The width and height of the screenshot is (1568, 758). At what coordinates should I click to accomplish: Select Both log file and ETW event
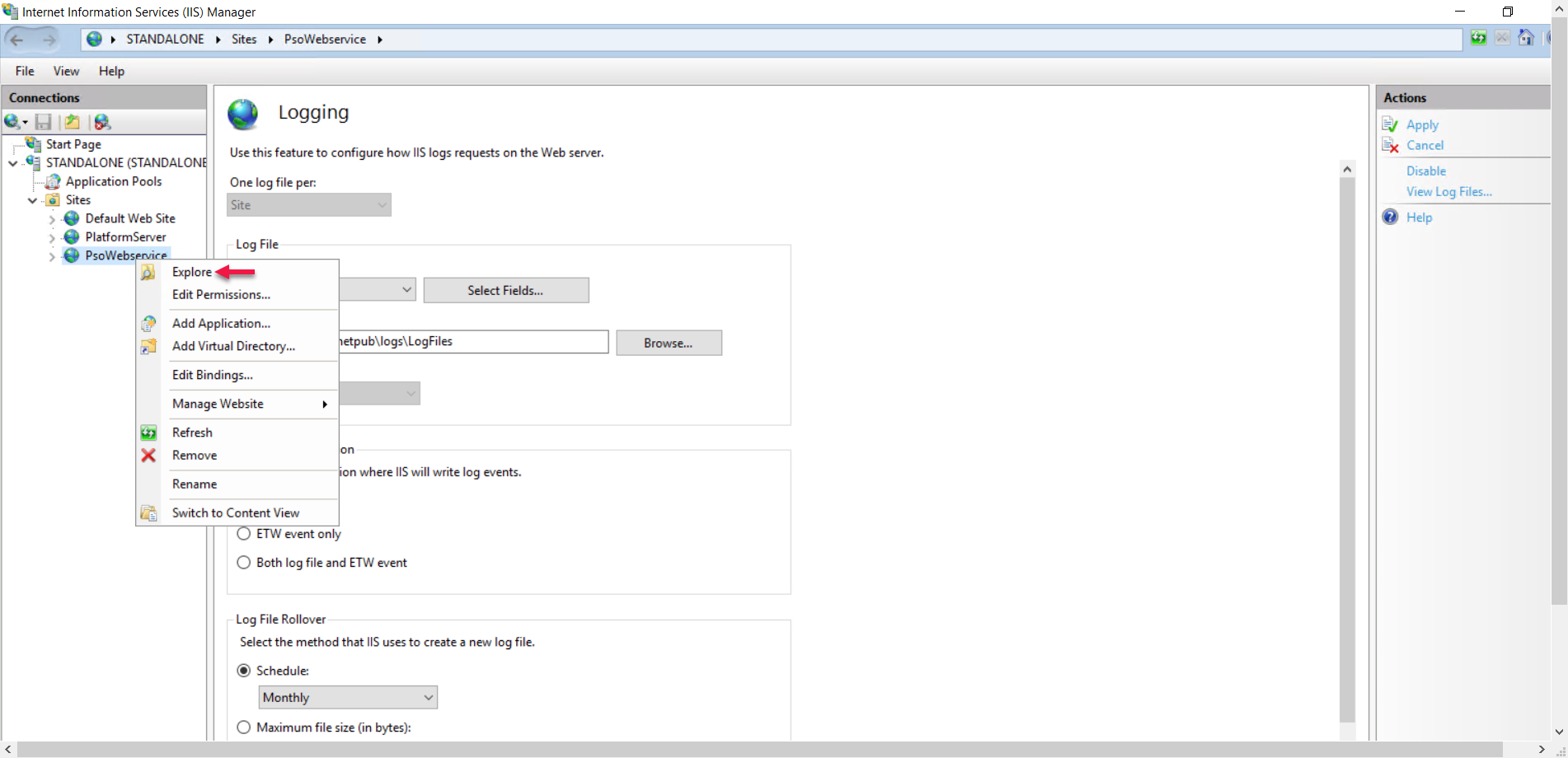[244, 563]
